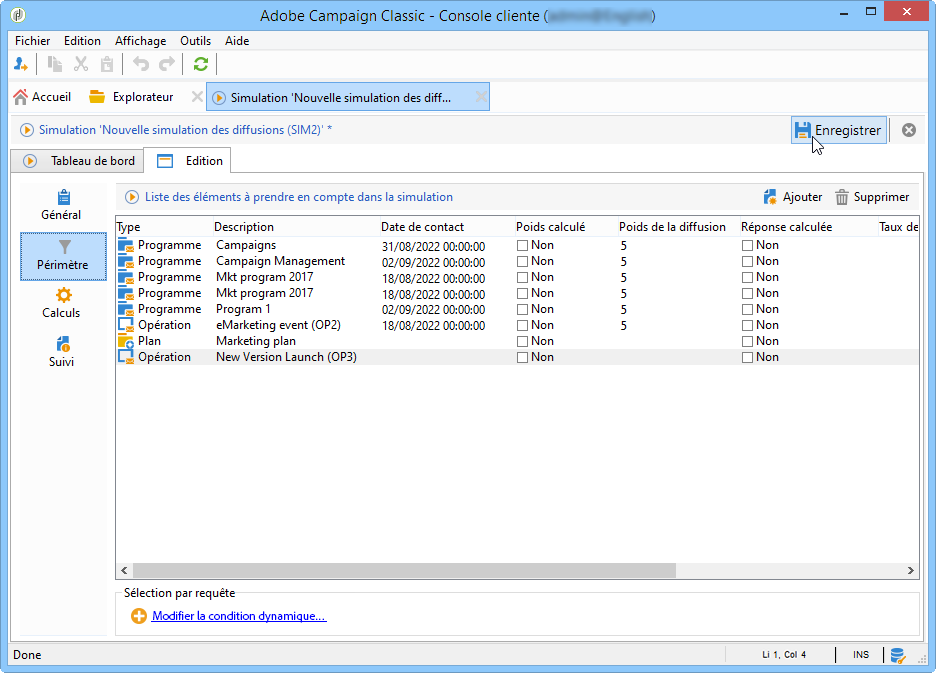Click the INS indicator in status bar

tap(861, 655)
